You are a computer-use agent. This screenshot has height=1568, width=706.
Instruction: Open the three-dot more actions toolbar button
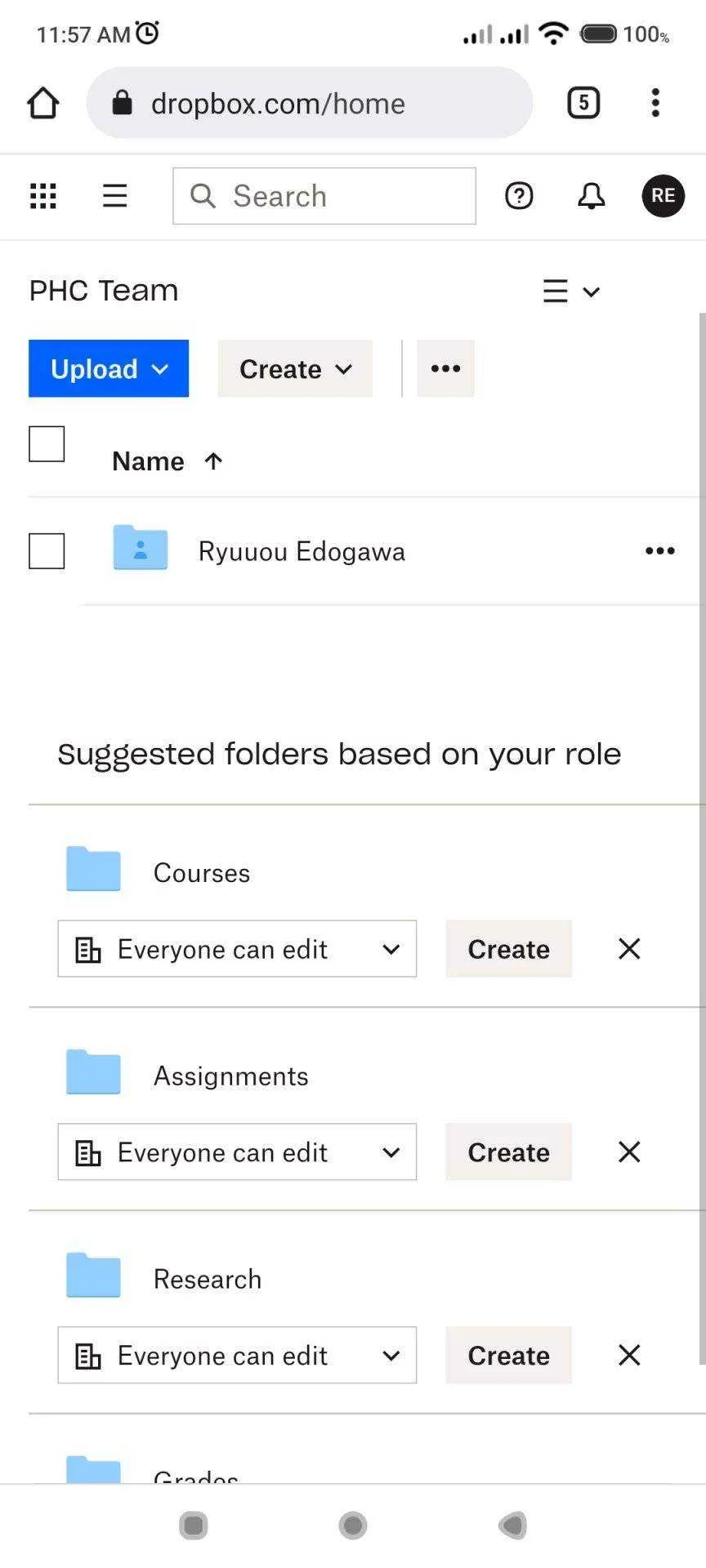coord(445,368)
